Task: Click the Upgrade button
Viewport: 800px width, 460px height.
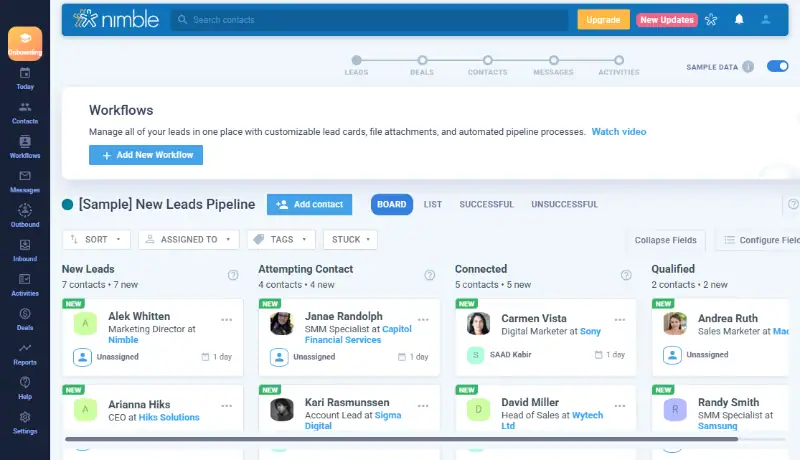Action: (604, 20)
